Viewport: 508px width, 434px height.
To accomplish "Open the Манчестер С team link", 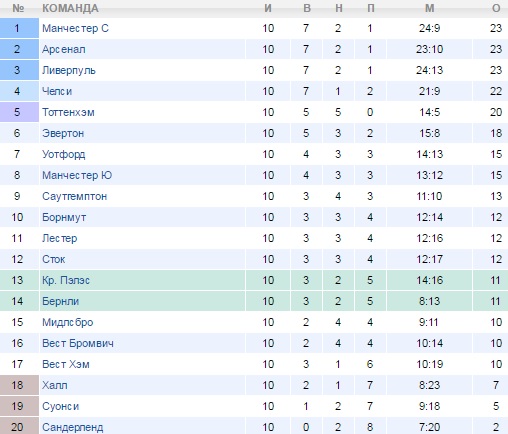I will click(x=75, y=28).
